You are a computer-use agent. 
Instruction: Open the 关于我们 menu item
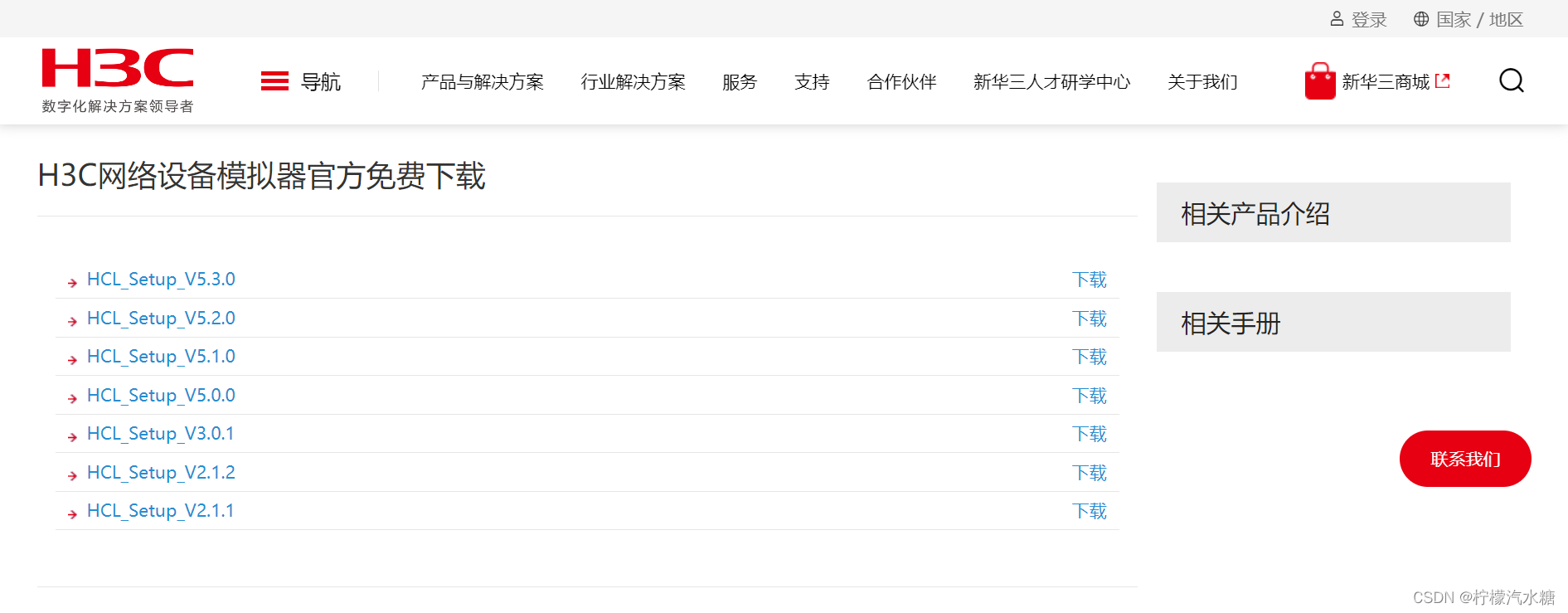(1202, 81)
